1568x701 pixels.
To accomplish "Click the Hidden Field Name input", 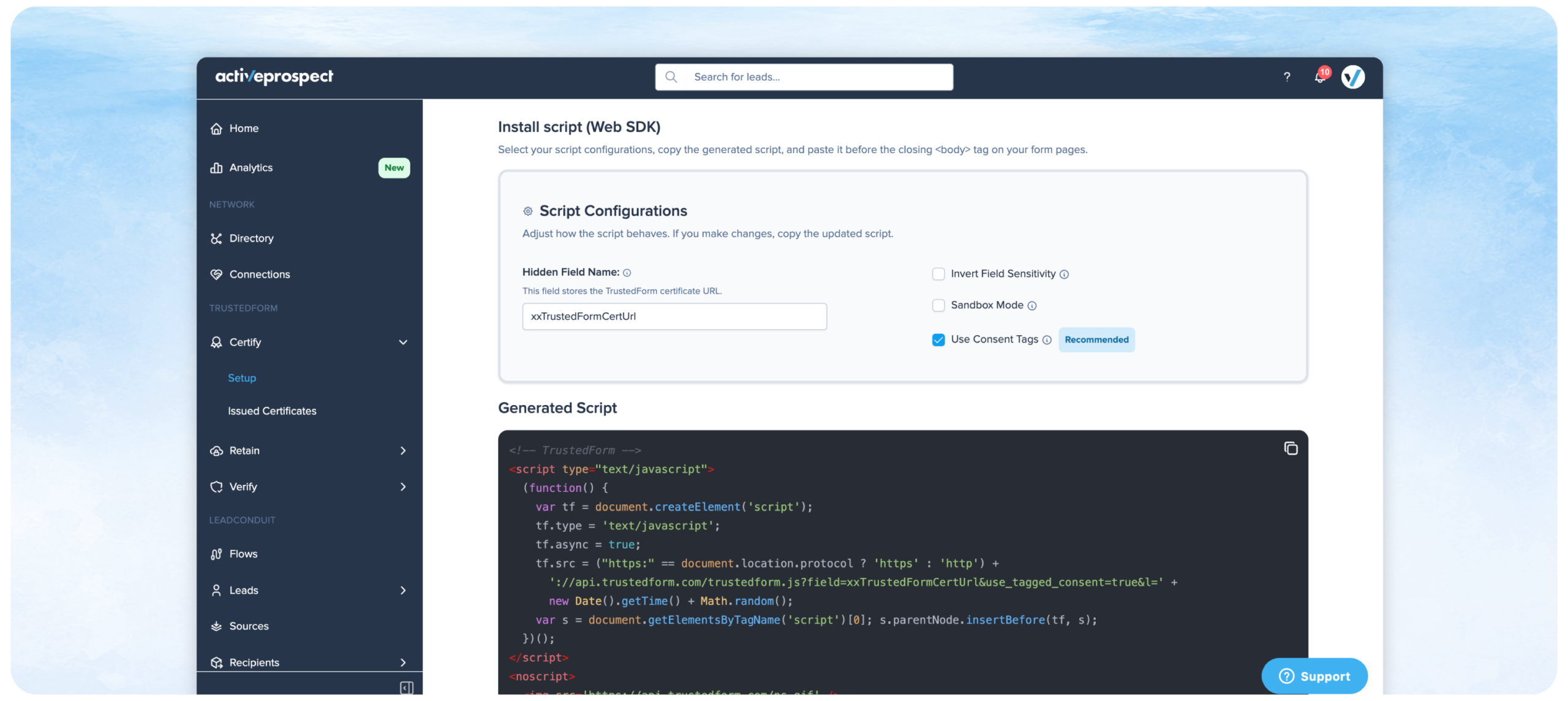I will pos(674,317).
